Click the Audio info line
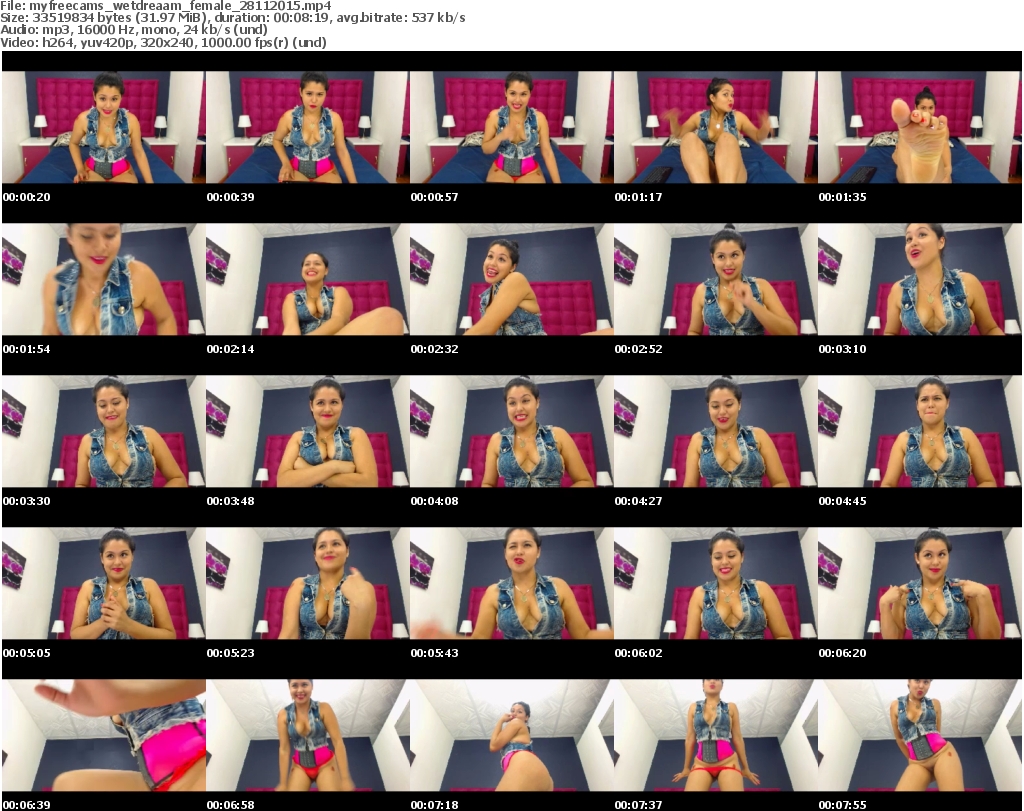1024x811 pixels. coord(134,30)
